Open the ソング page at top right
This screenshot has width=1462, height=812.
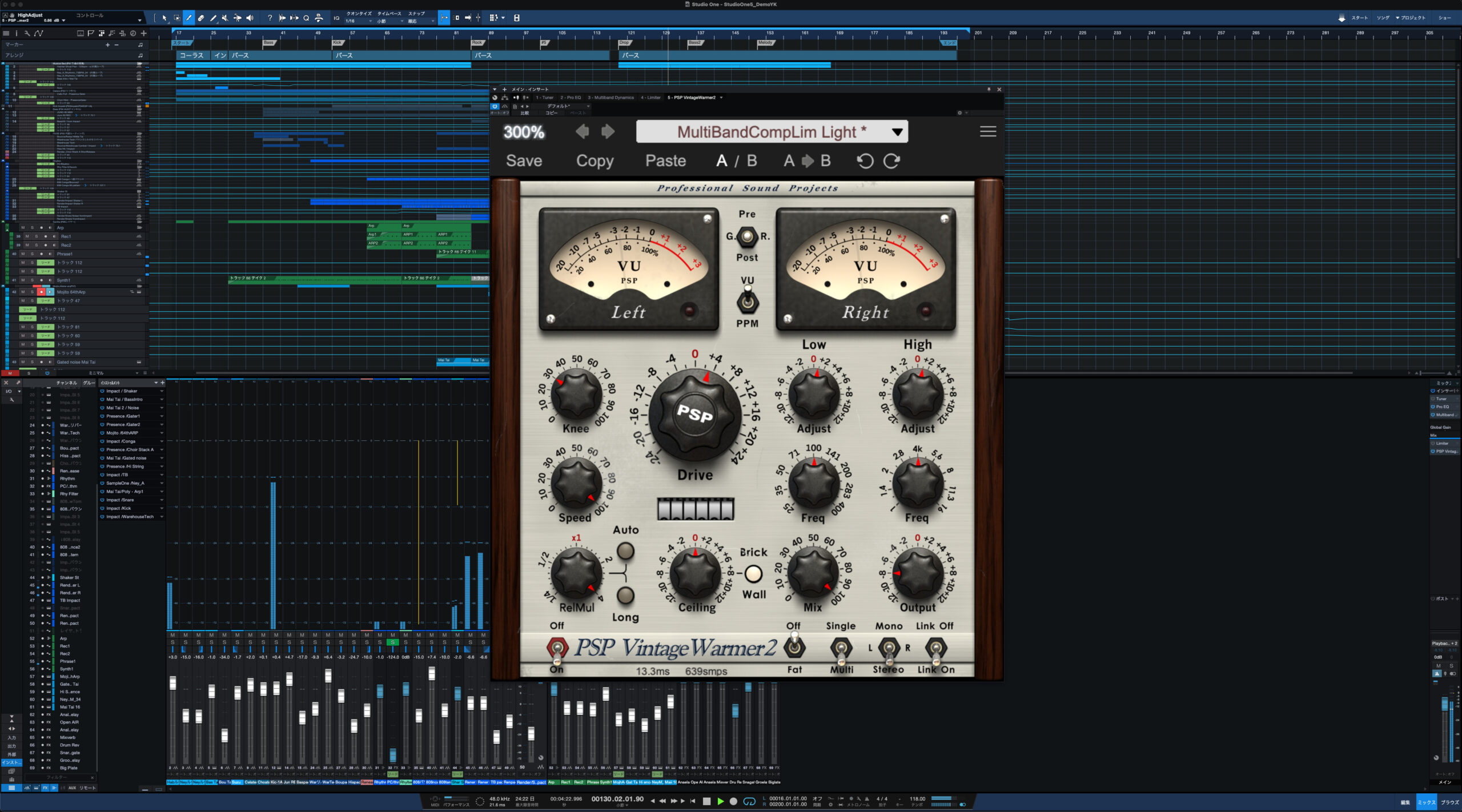[x=1383, y=18]
